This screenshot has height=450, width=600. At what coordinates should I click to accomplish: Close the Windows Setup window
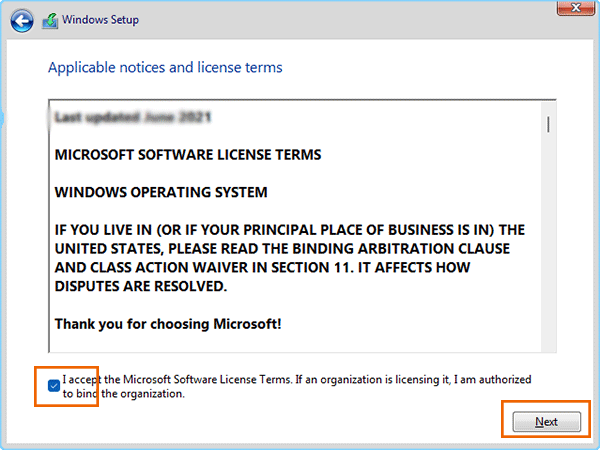coord(576,8)
